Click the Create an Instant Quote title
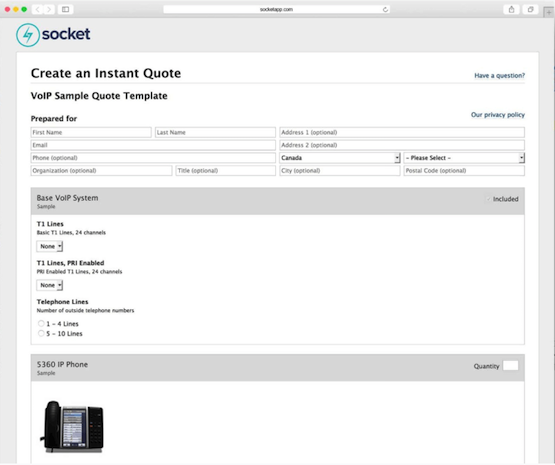Viewport: 555px width, 465px height. pos(106,73)
